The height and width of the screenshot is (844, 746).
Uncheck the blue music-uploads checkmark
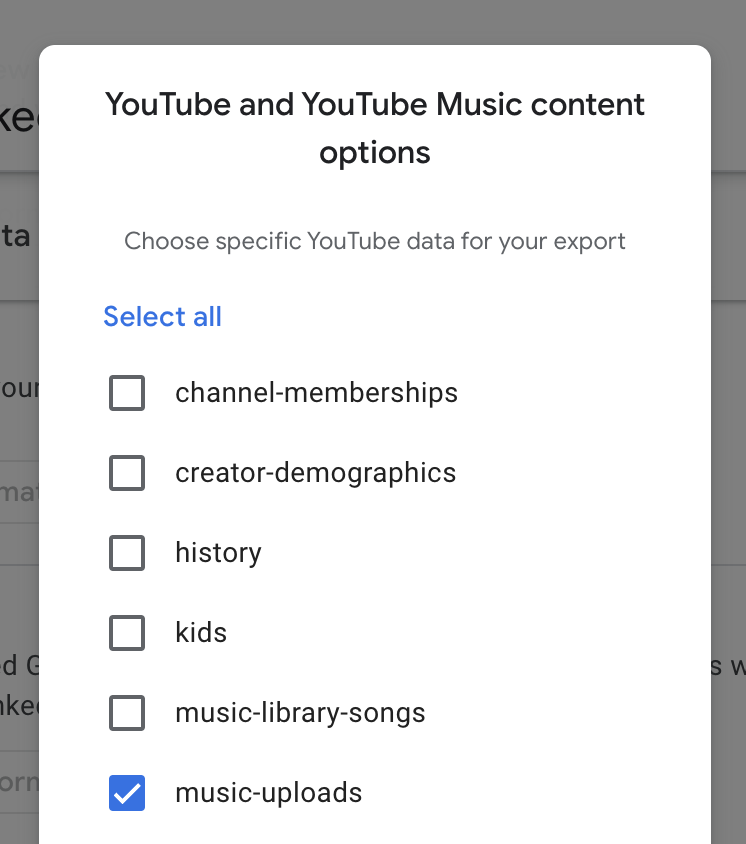point(127,793)
